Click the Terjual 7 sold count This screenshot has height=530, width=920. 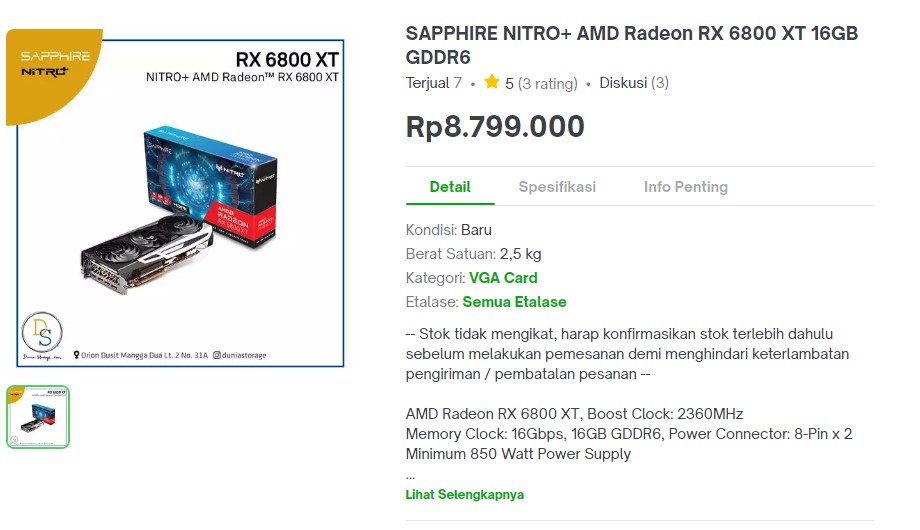tap(433, 83)
